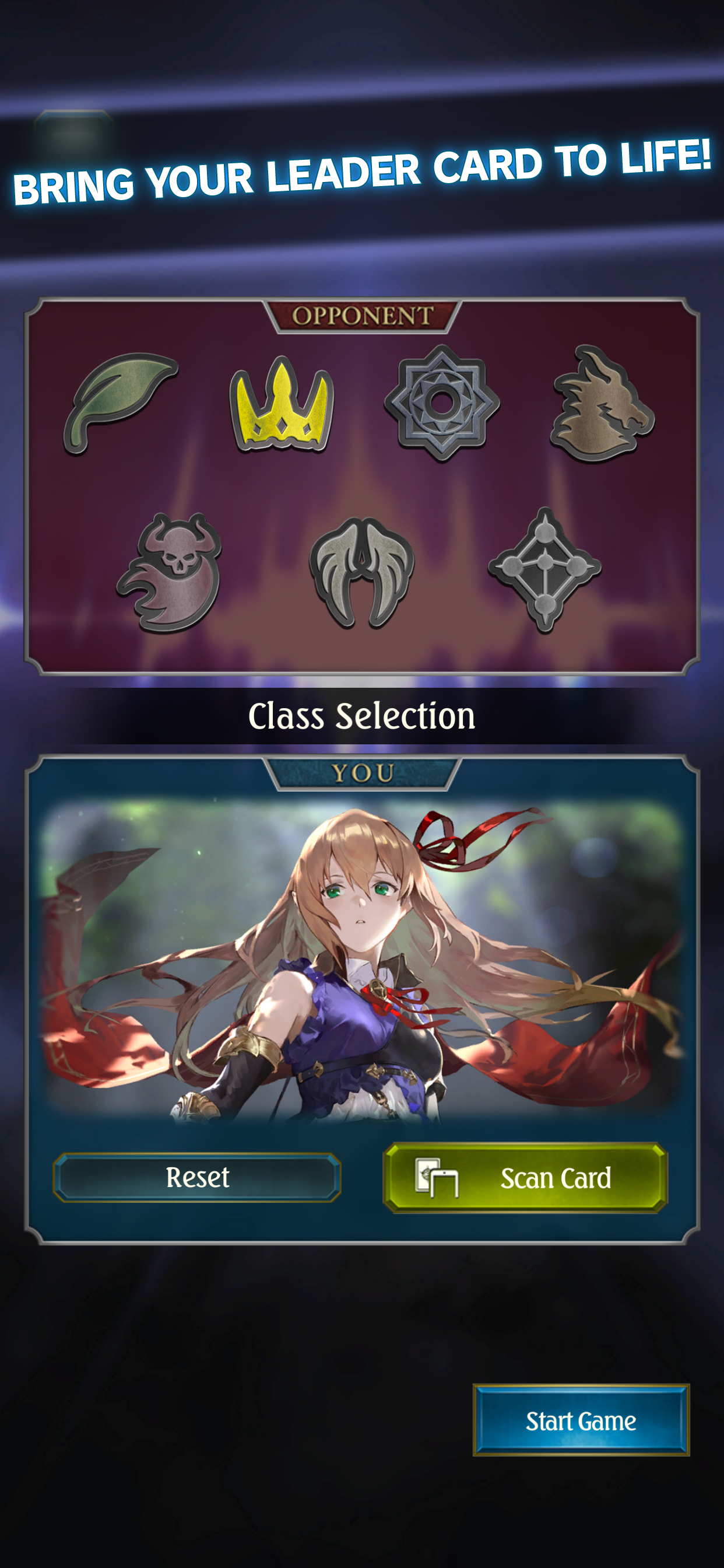Tap the faded dark button above the headline
This screenshot has width=724, height=1568.
click(x=73, y=131)
